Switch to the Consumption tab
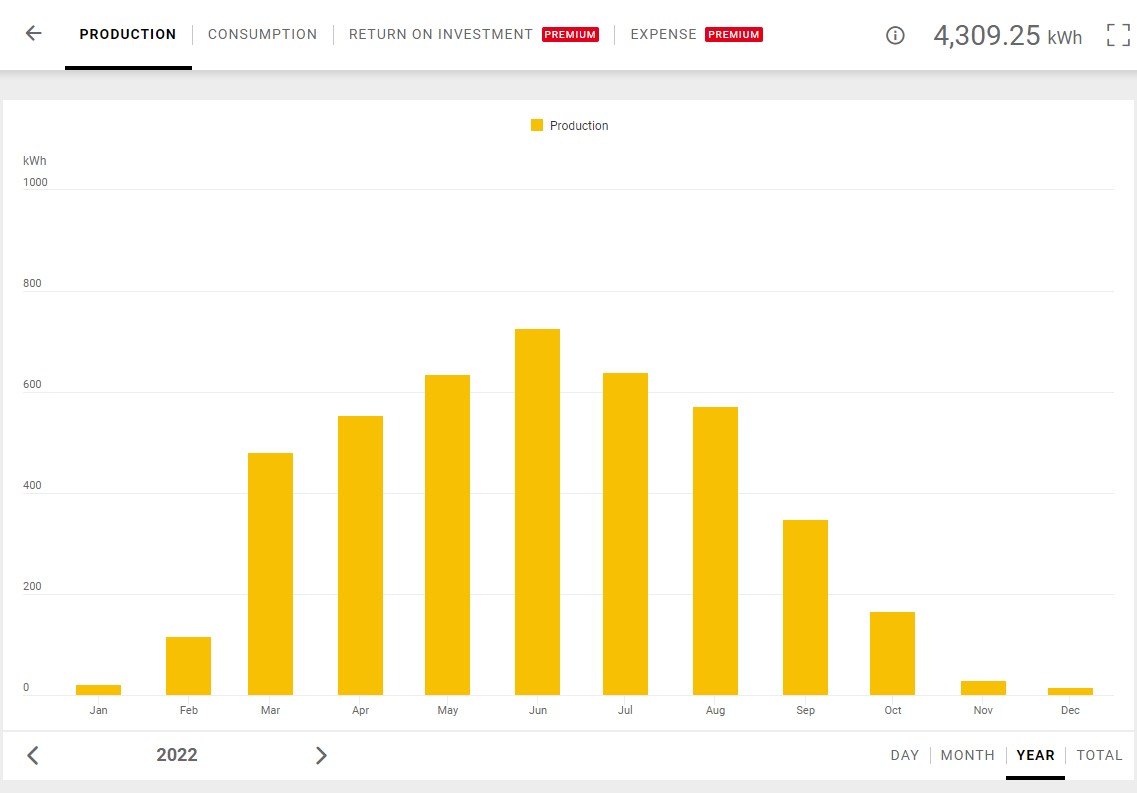The width and height of the screenshot is (1137, 793). [x=262, y=34]
